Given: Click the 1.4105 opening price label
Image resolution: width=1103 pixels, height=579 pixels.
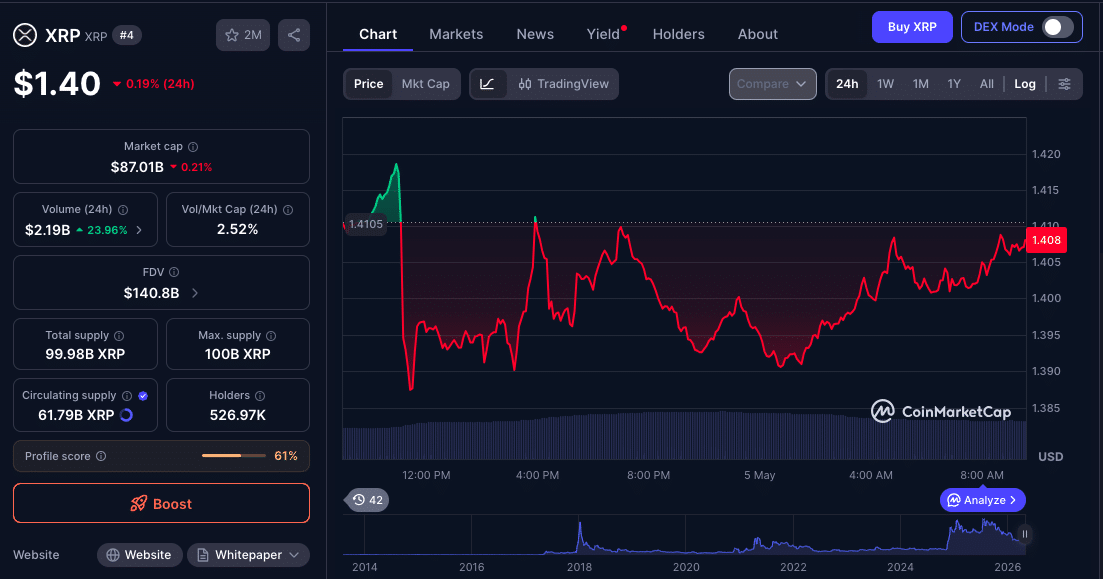Looking at the screenshot, I should pyautogui.click(x=366, y=224).
